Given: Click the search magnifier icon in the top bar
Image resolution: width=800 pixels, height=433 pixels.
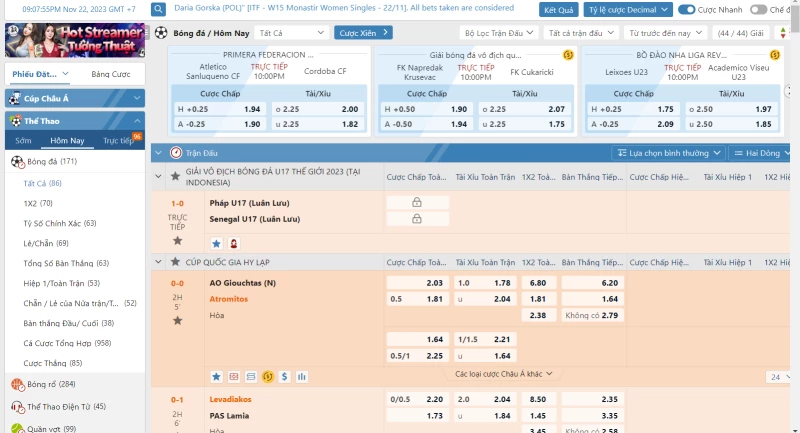Looking at the screenshot, I should [158, 9].
